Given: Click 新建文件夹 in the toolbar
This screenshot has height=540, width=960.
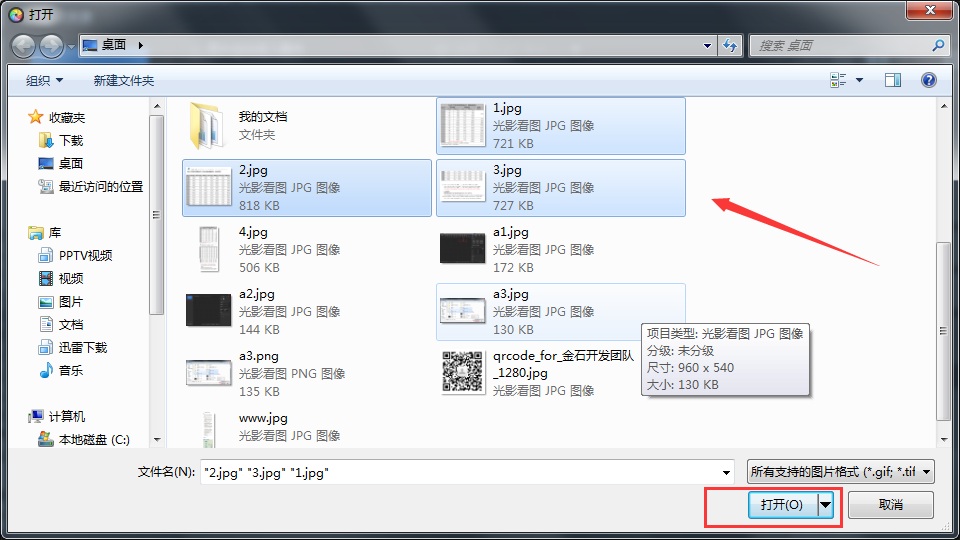Looking at the screenshot, I should click(124, 80).
